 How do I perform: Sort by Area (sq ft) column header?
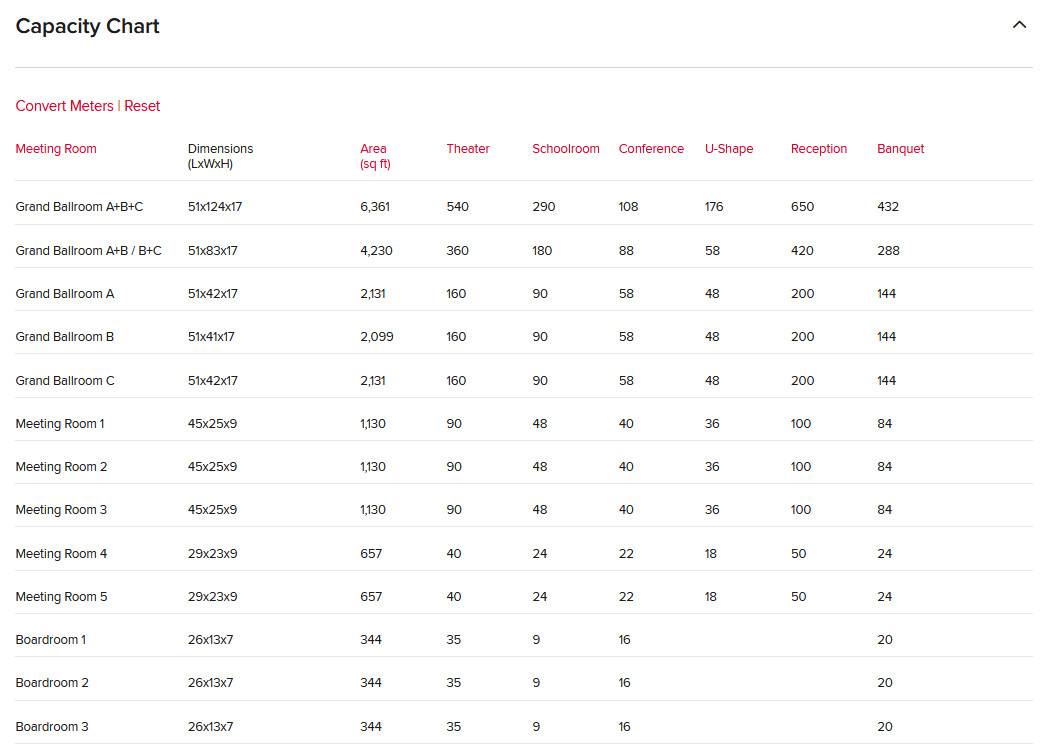pos(376,156)
